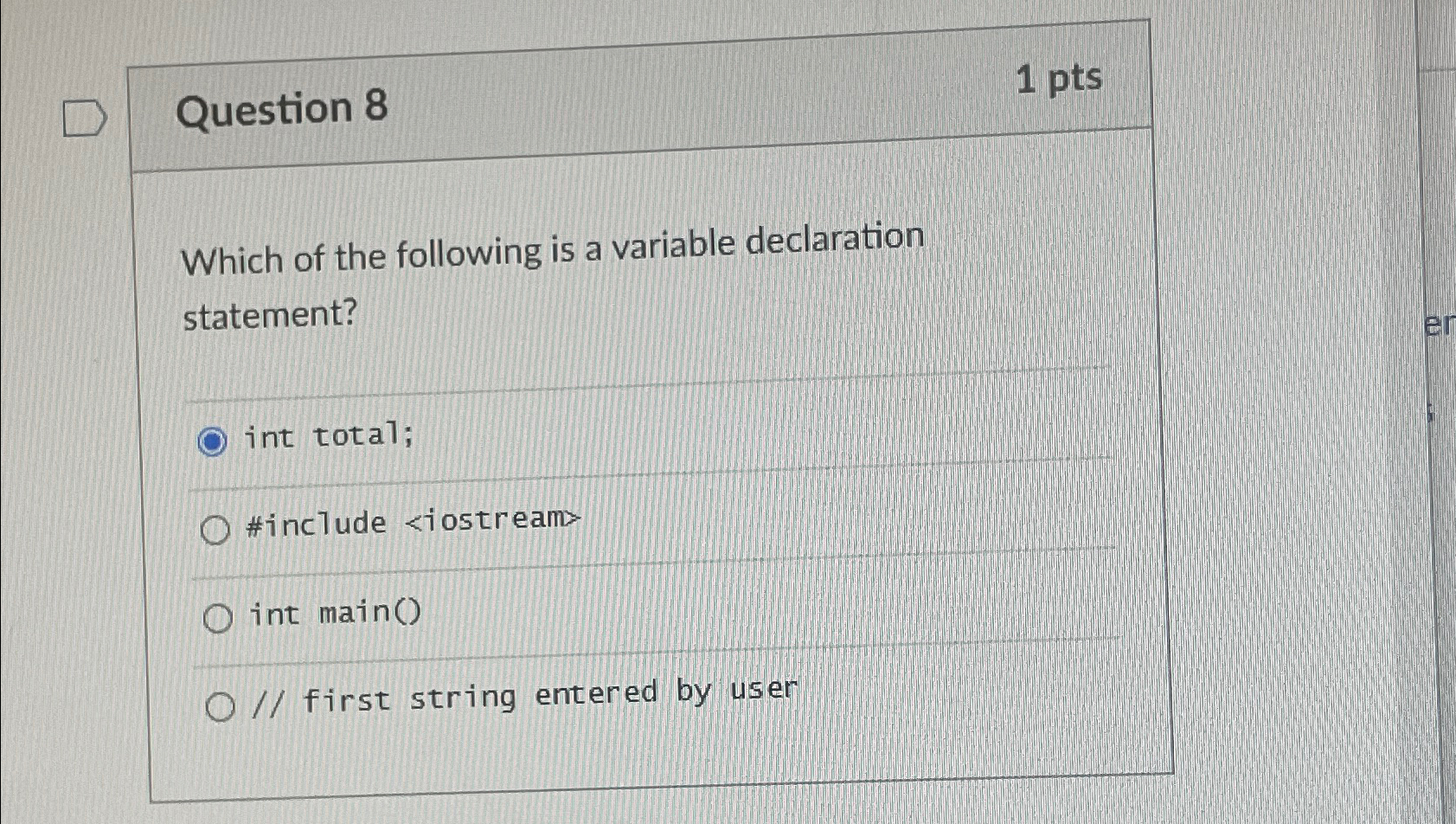Click the partially visible 'er' link on the right

[1440, 325]
